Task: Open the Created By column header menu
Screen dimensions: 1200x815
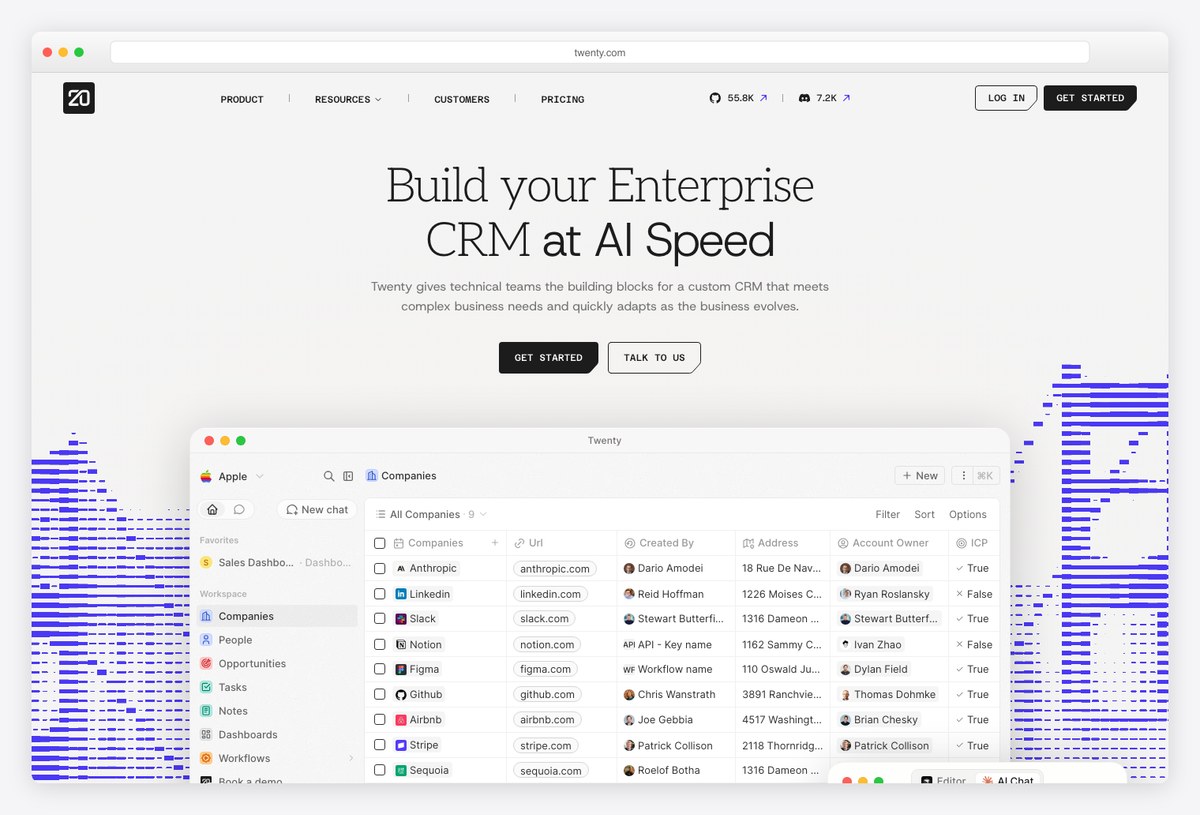Action: coord(676,543)
